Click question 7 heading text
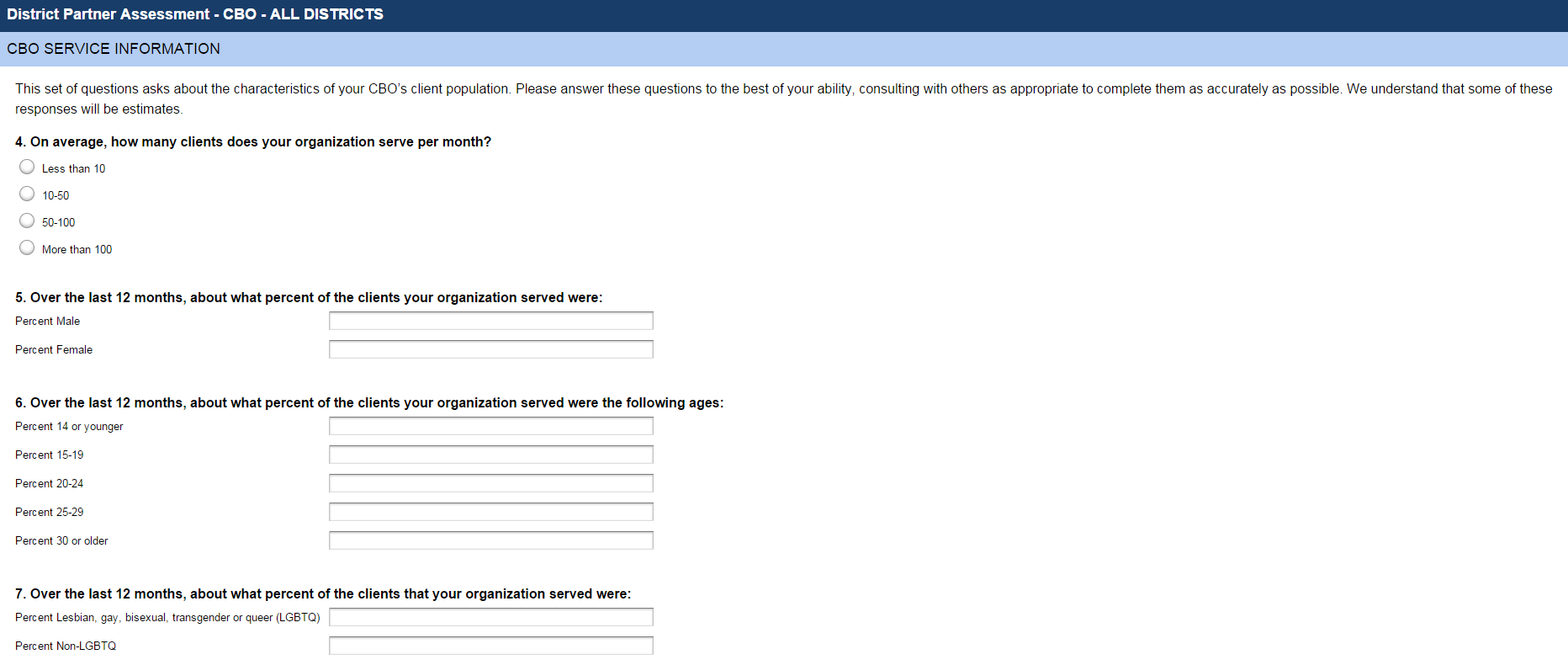 click(x=323, y=593)
